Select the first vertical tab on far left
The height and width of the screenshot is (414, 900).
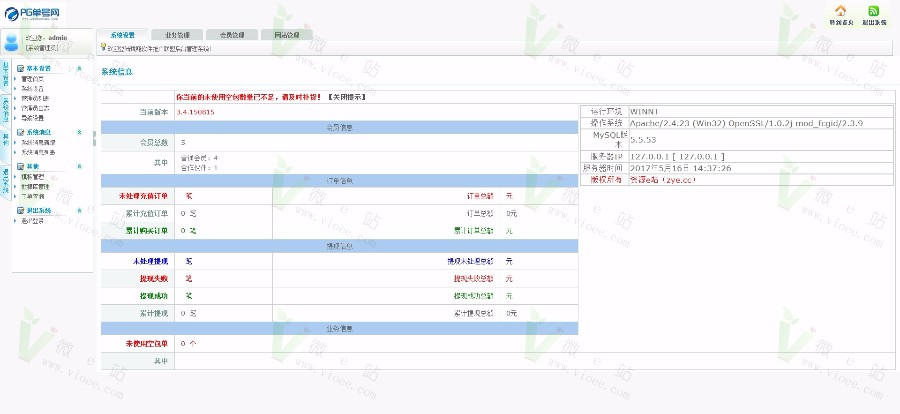[5, 74]
